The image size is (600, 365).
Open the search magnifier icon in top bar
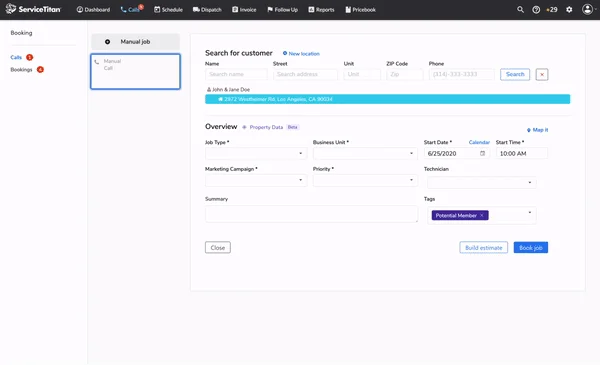(520, 10)
